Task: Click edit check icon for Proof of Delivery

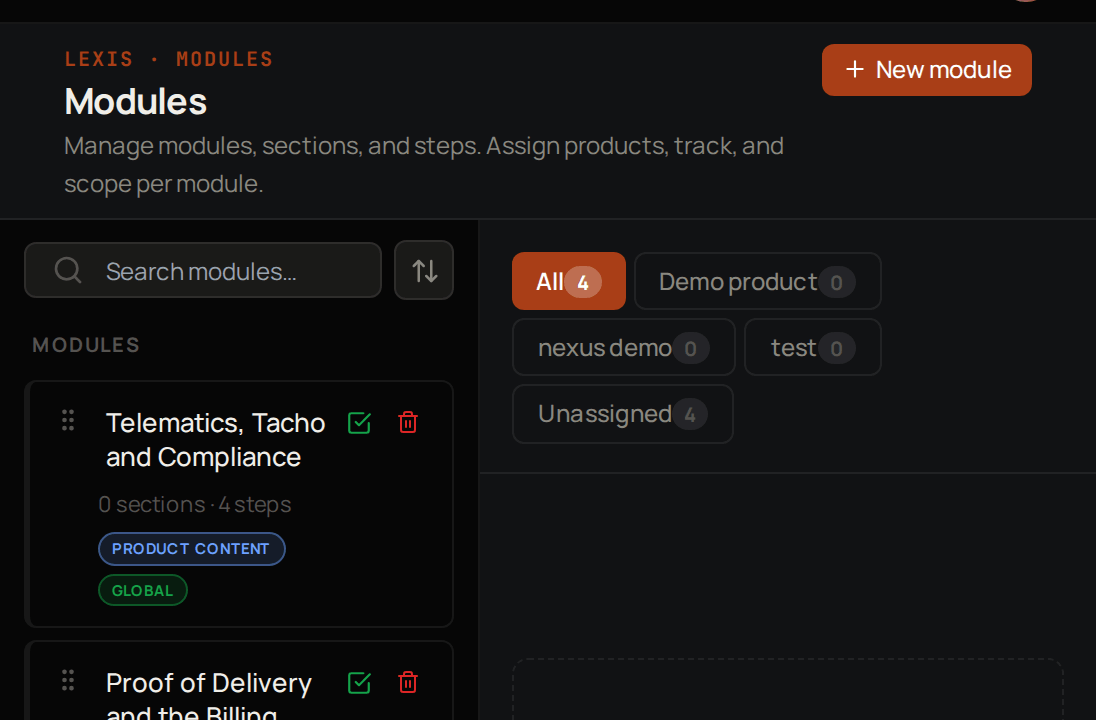Action: coord(359,683)
